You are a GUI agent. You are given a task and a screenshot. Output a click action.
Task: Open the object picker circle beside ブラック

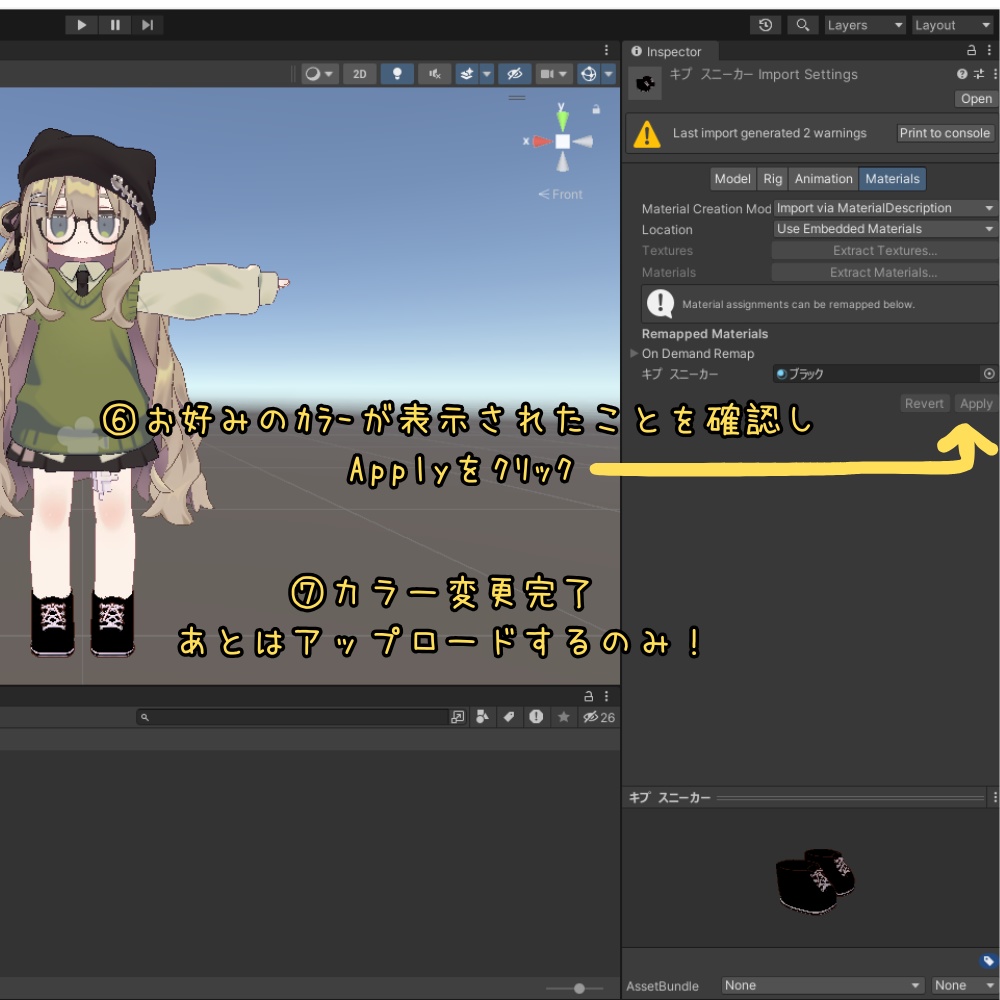point(989,374)
